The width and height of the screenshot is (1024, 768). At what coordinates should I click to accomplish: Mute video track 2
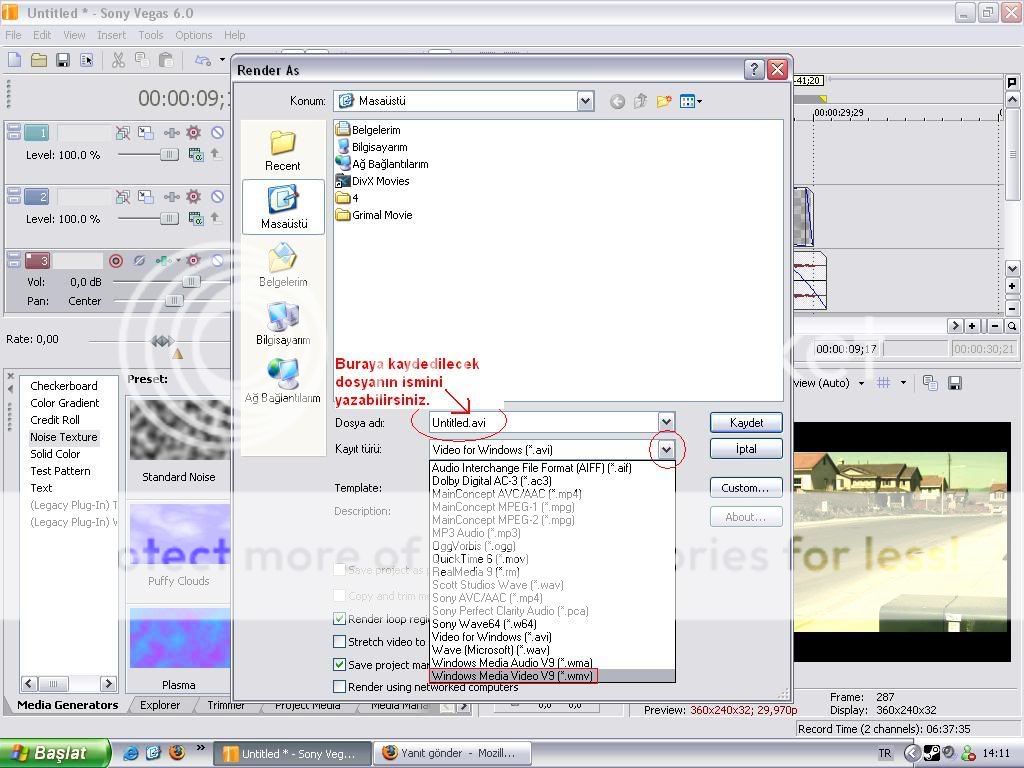click(x=217, y=197)
